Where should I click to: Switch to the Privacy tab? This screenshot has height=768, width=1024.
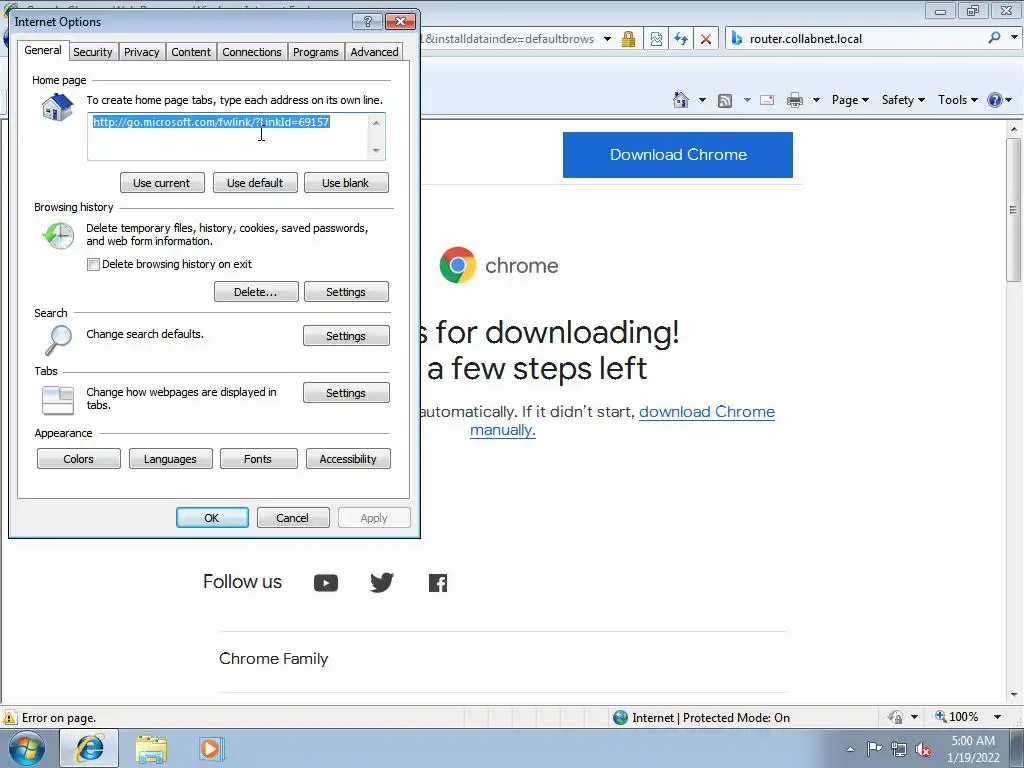(x=142, y=52)
